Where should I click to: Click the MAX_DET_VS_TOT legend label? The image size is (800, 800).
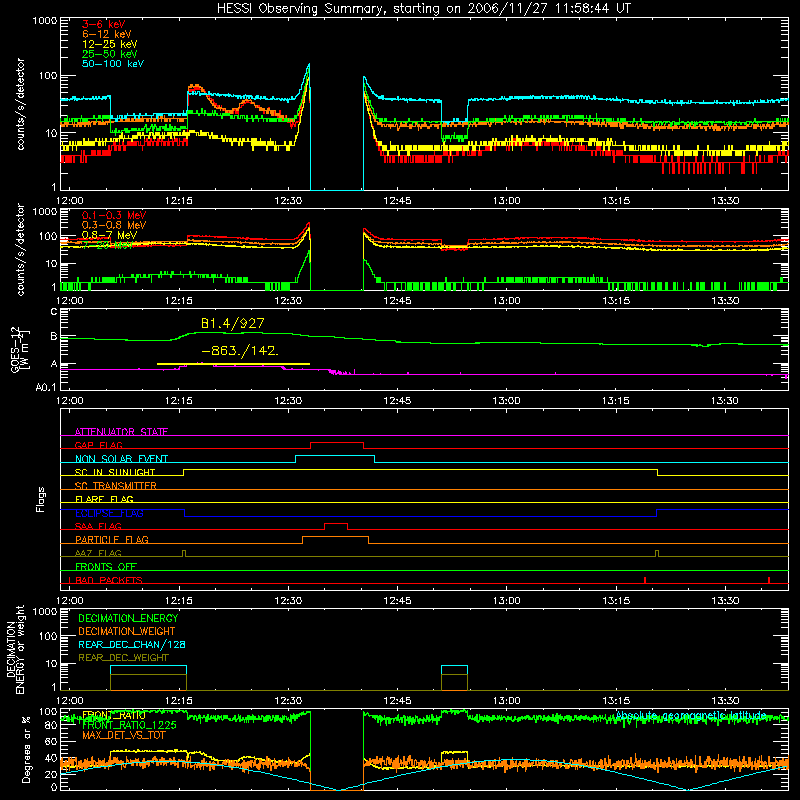[x=124, y=735]
